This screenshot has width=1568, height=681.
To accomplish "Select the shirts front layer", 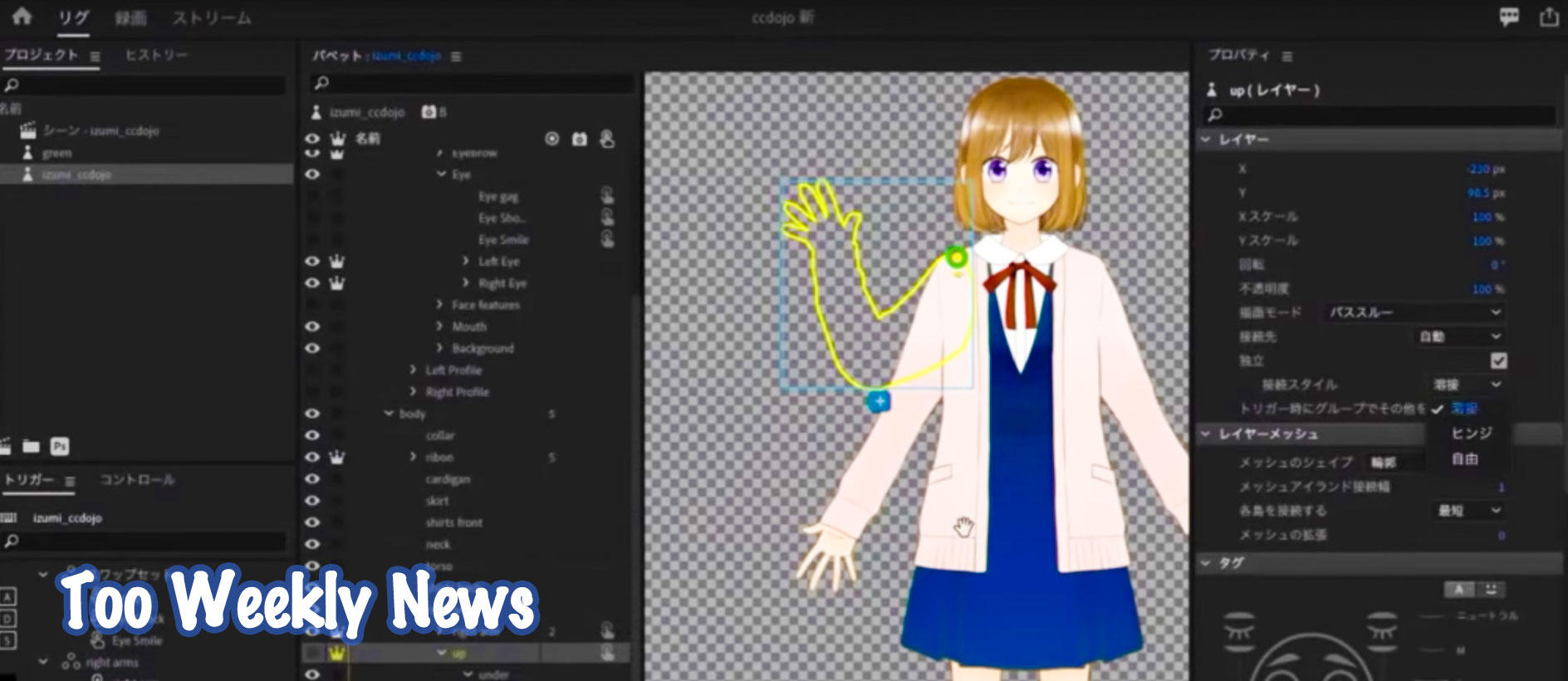I will (453, 522).
